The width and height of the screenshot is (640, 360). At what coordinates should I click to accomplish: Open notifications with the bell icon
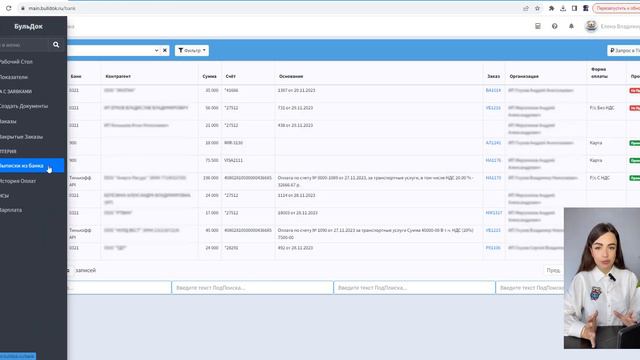tap(571, 26)
